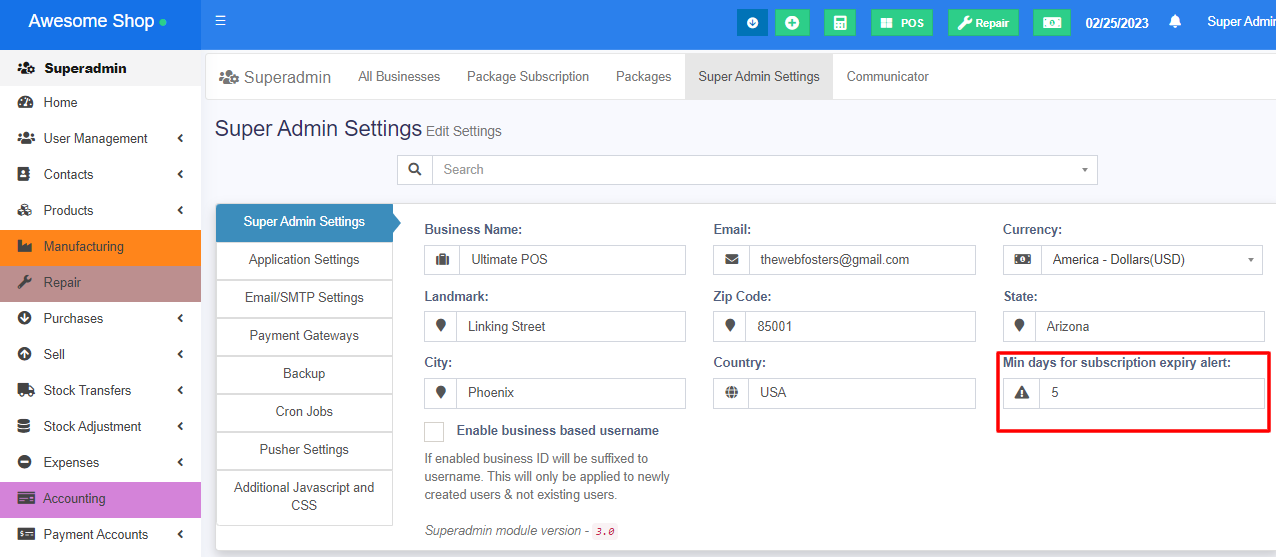Select Email/SMTP Settings section

tap(304, 298)
